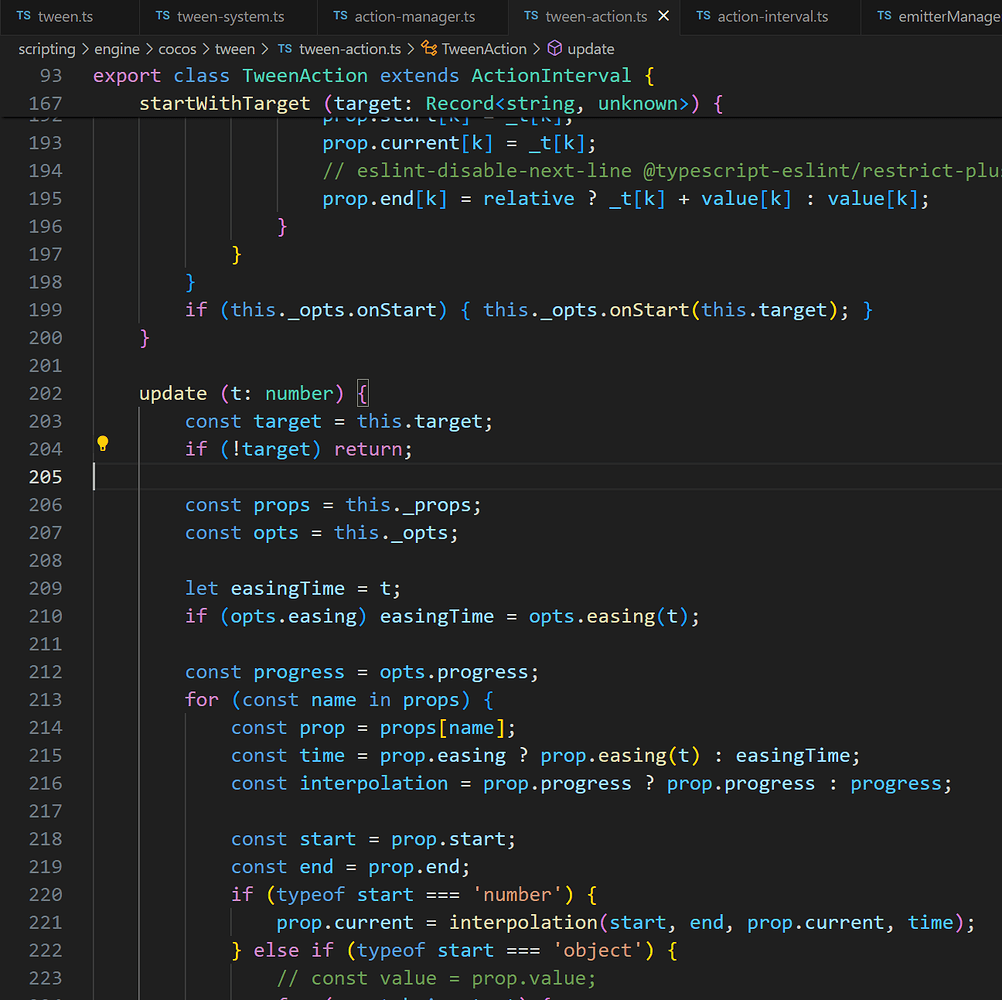Click the TS icon on tween.ts tab

point(22,16)
